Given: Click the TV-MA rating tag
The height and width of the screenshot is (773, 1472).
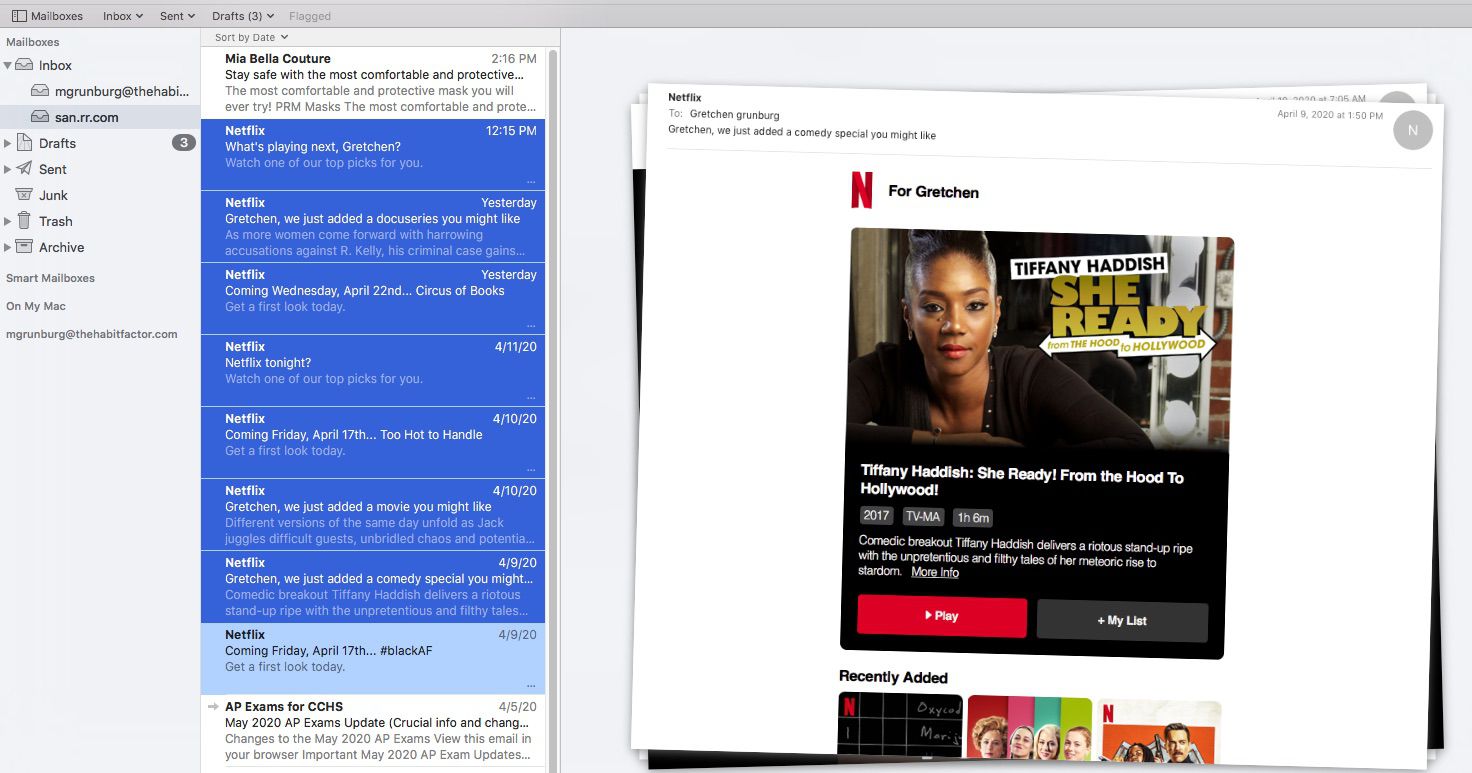Looking at the screenshot, I should [923, 517].
